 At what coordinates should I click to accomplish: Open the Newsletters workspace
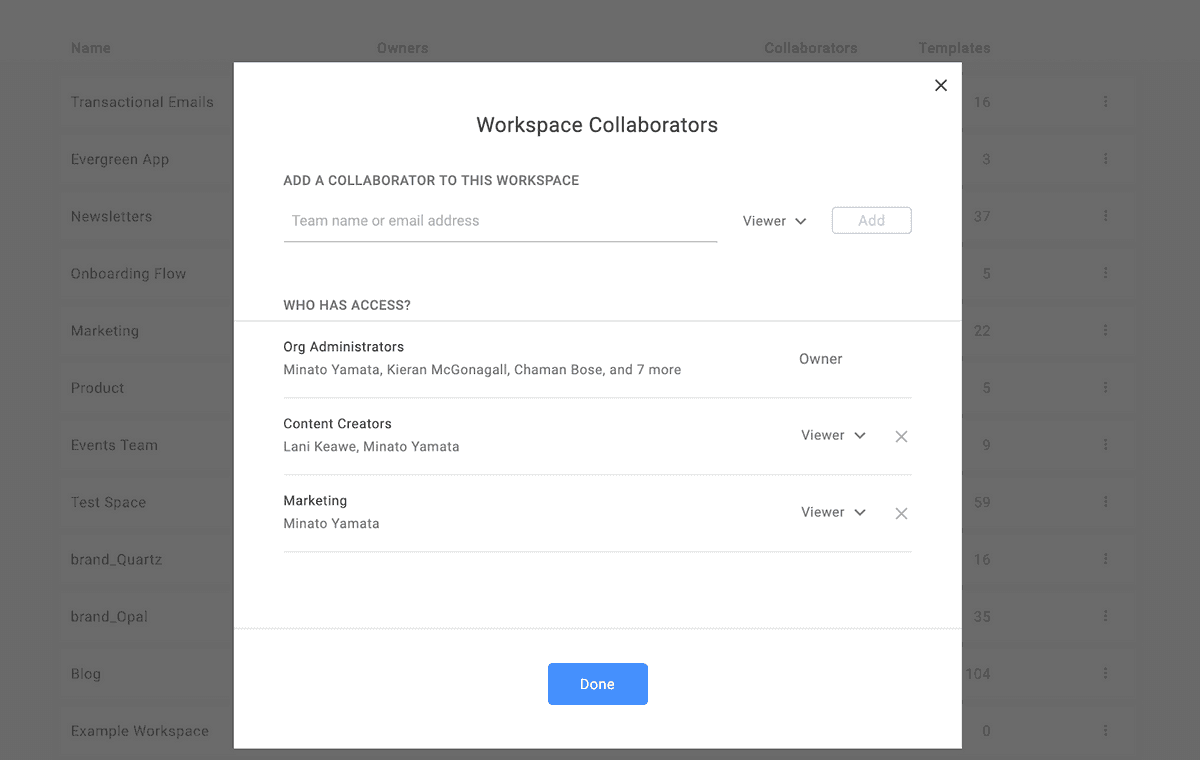pos(111,216)
